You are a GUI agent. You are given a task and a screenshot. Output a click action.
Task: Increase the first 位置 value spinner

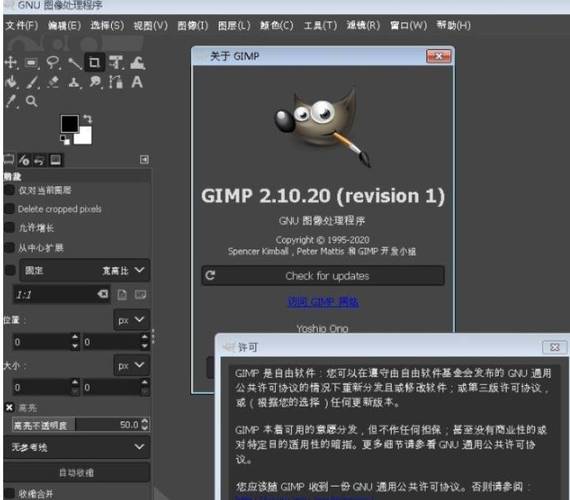point(75,337)
